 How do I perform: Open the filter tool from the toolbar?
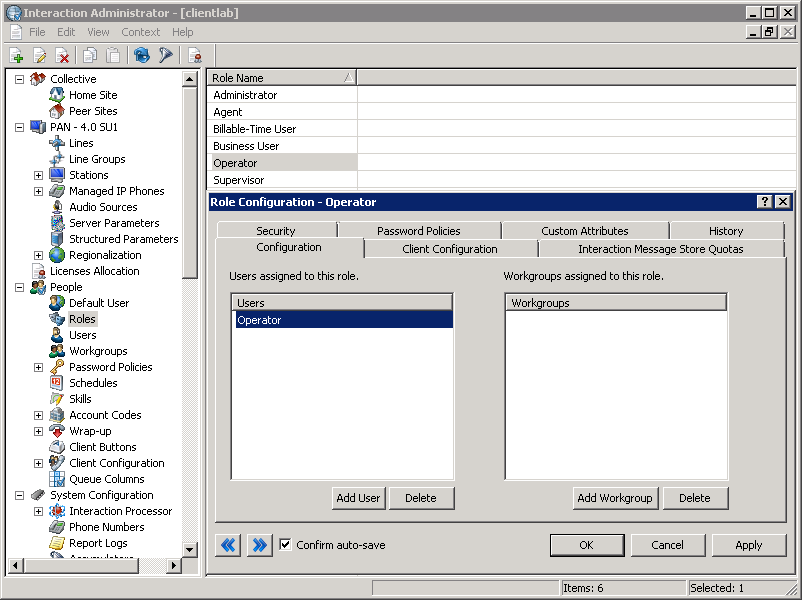tap(165, 55)
